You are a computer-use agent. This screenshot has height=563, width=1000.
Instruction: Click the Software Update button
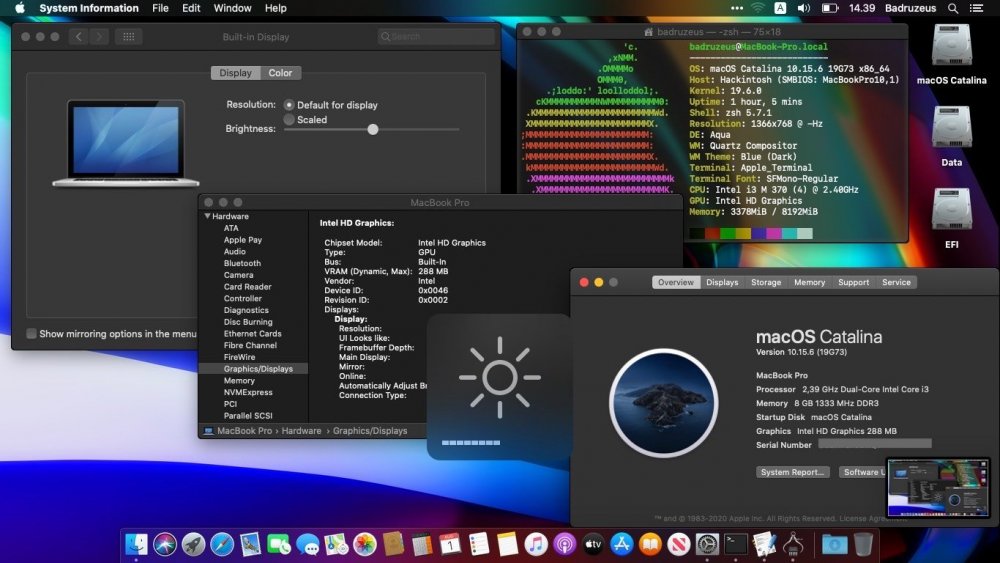point(862,472)
